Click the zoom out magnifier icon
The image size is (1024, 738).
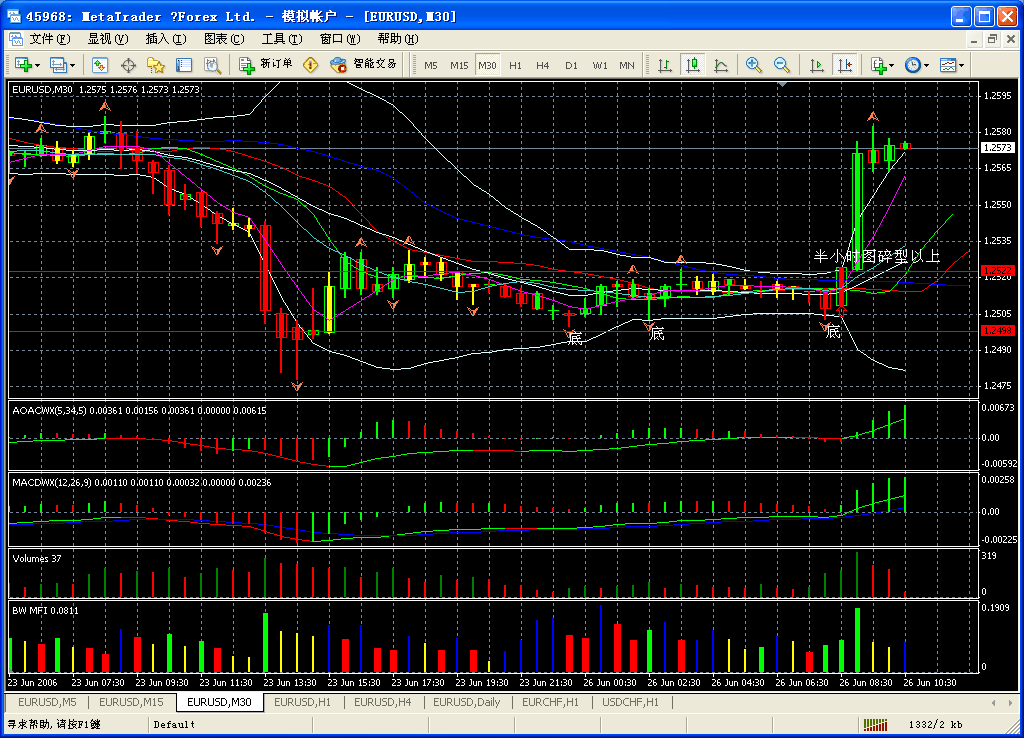(x=782, y=65)
